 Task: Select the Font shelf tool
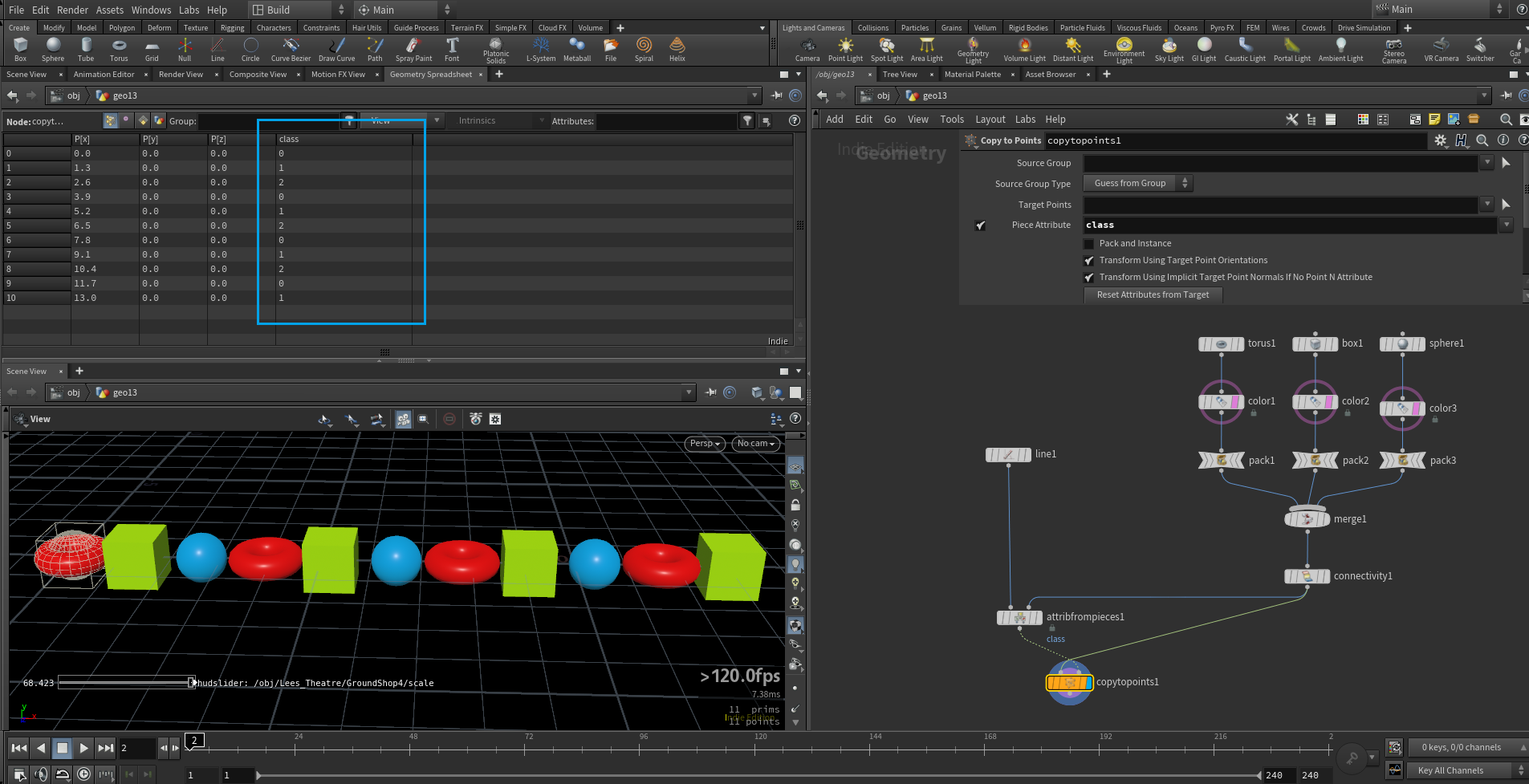tap(452, 49)
